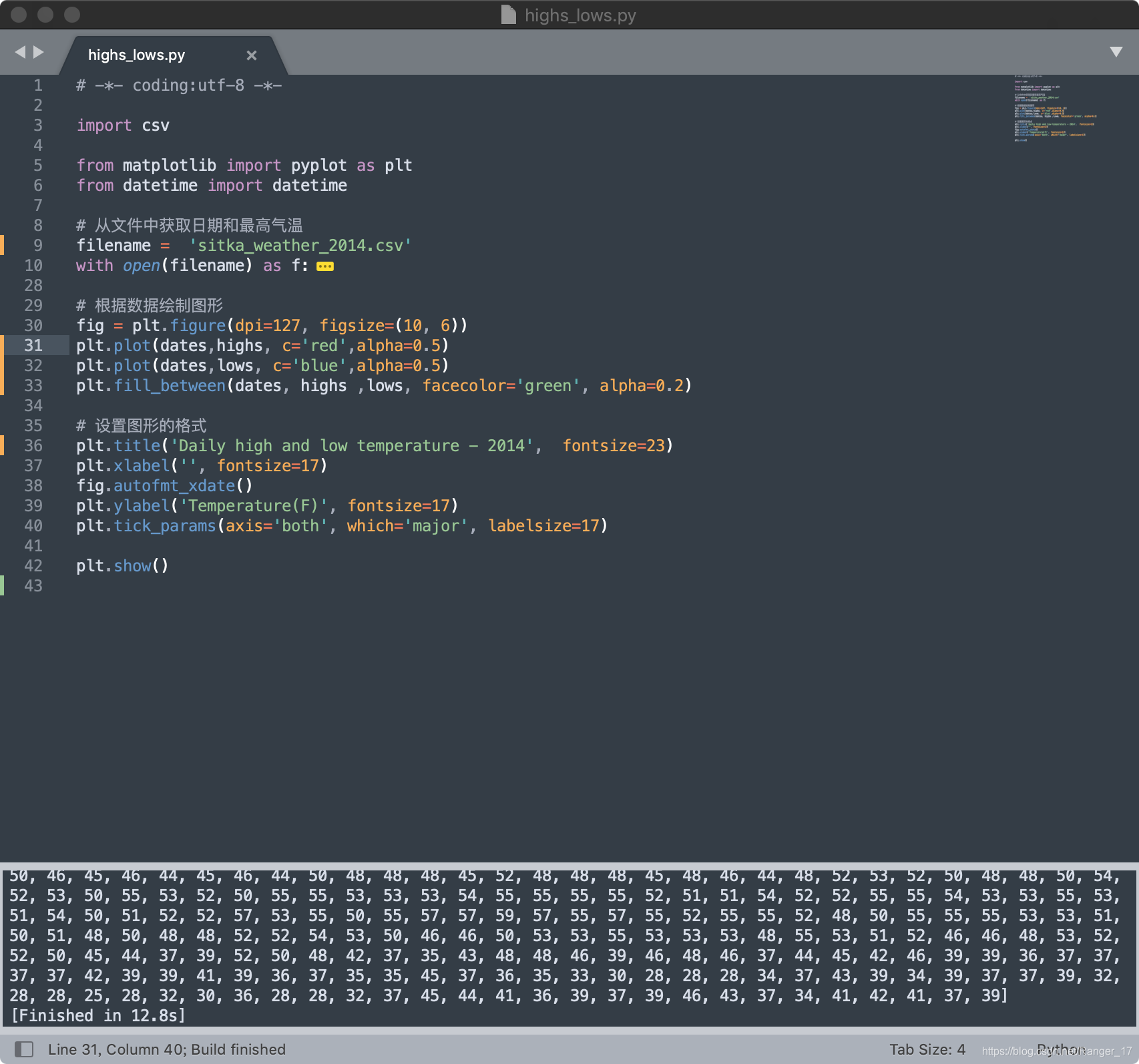The height and width of the screenshot is (1064, 1139).
Task: Click 'fill_between' on line 33
Action: [x=170, y=386]
